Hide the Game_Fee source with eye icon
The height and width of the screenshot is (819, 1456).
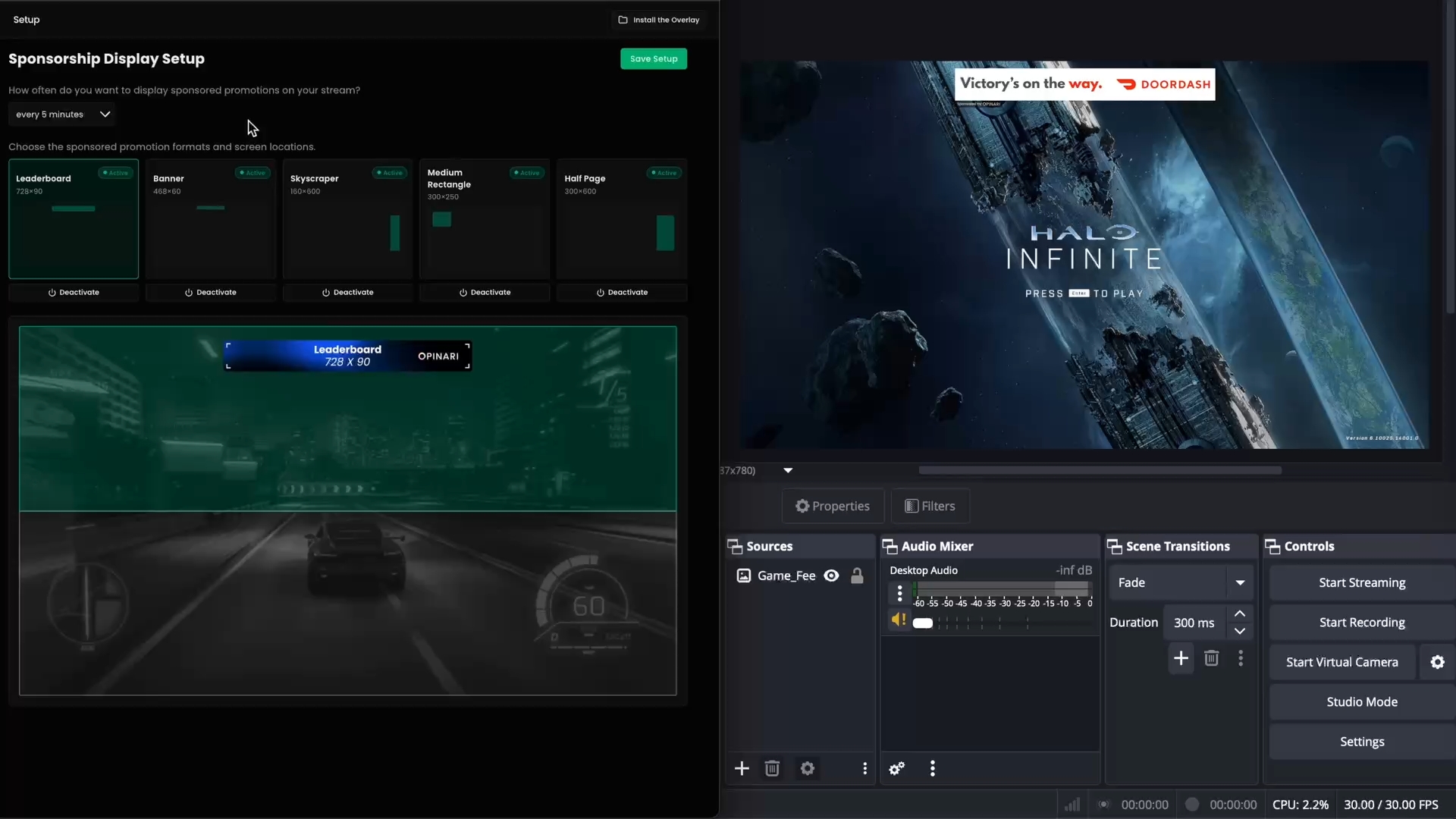point(831,576)
